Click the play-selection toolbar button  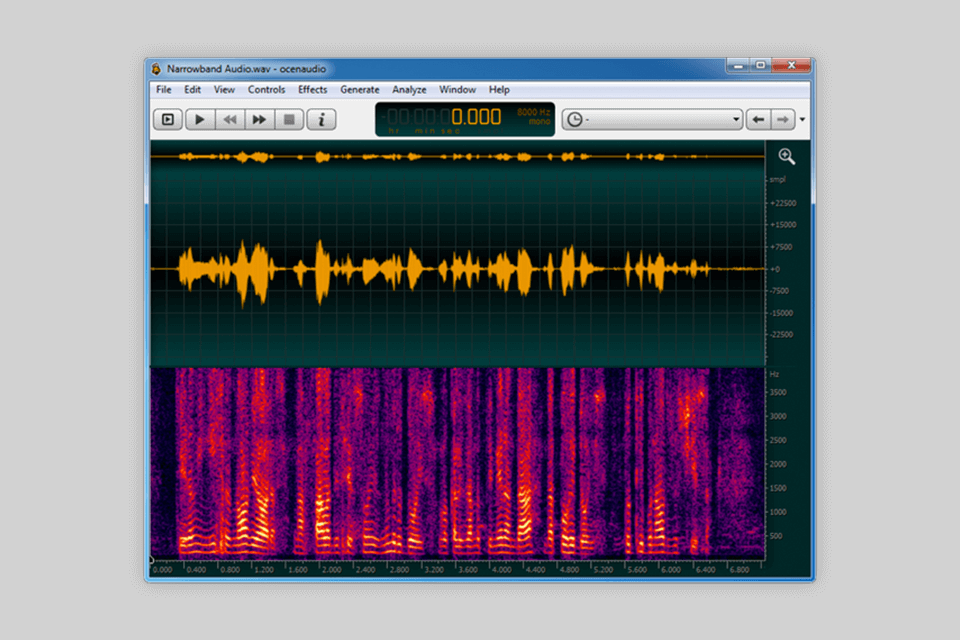point(168,119)
